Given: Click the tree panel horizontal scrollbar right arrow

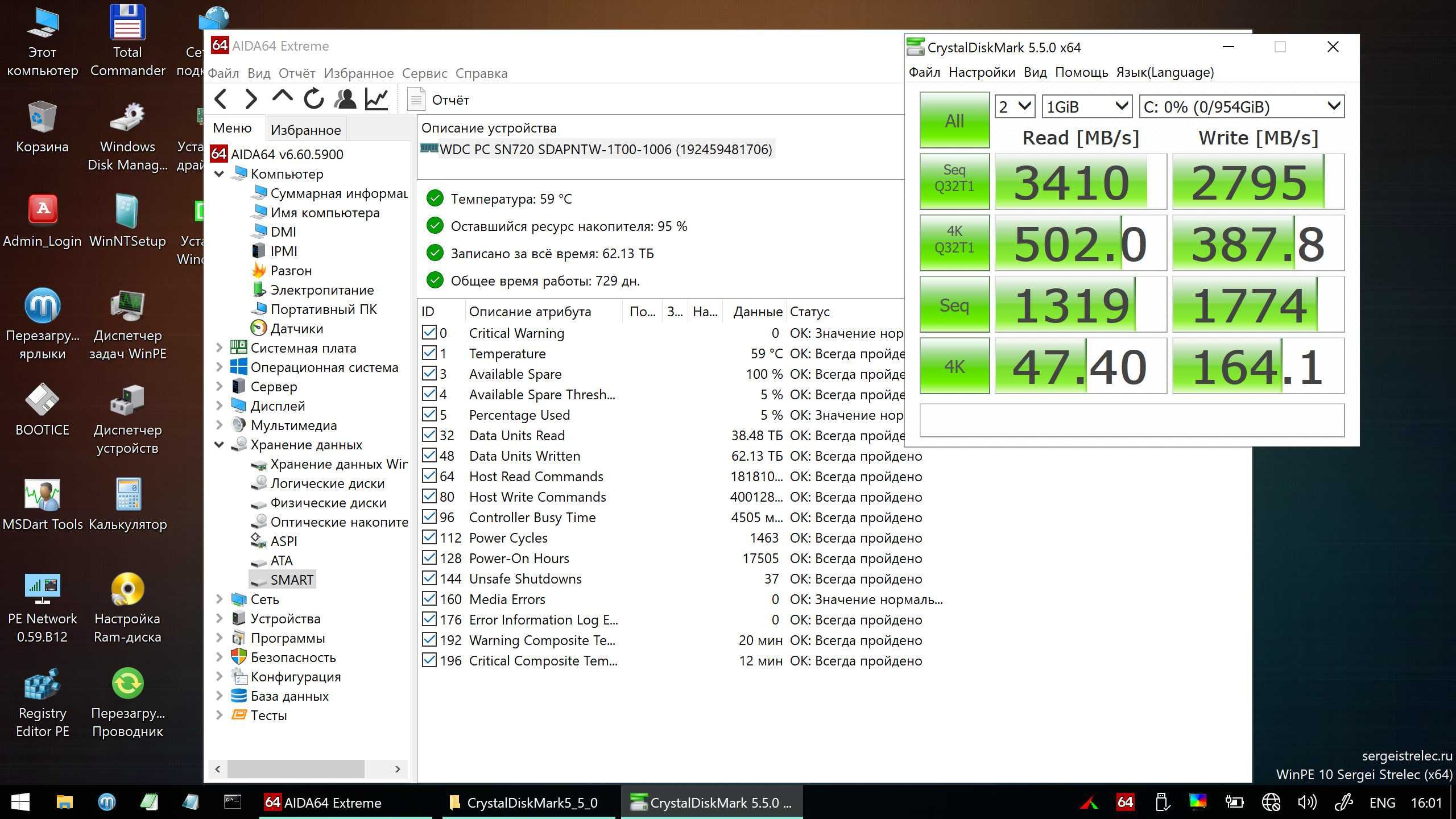Looking at the screenshot, I should [398, 769].
